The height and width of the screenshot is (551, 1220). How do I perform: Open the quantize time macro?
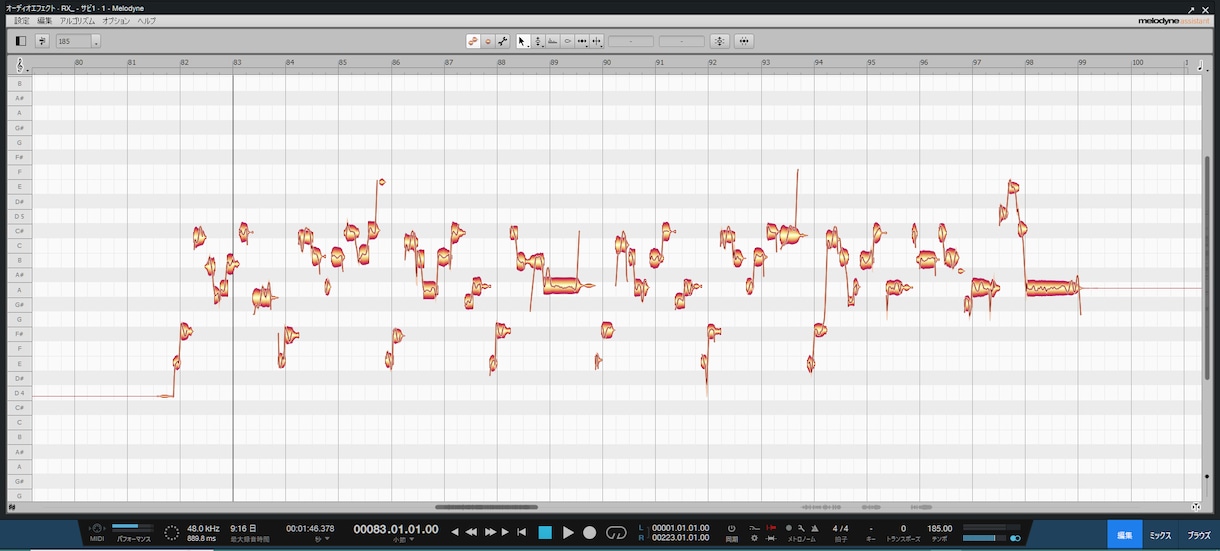tap(744, 41)
